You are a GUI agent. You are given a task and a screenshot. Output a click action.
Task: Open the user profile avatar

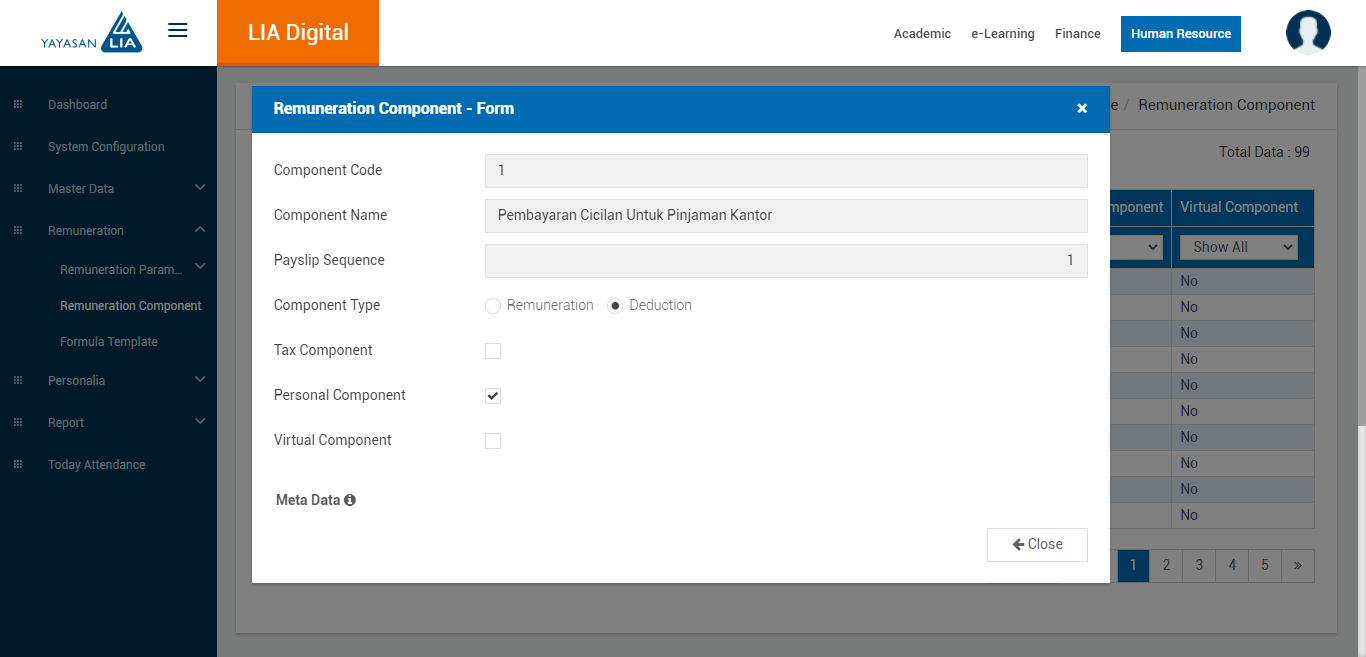[x=1308, y=33]
